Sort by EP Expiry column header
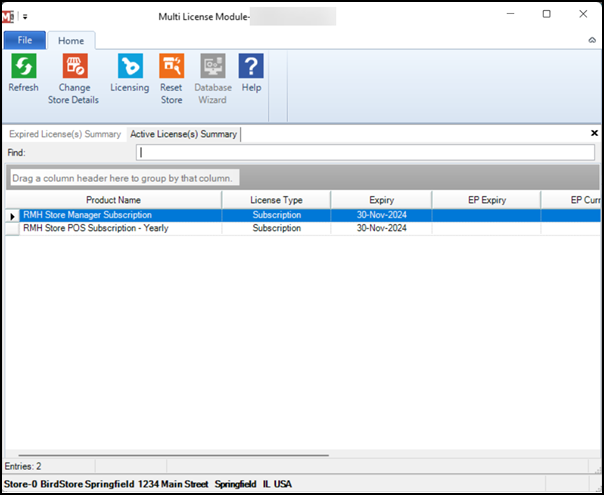The height and width of the screenshot is (495, 604). coord(487,200)
